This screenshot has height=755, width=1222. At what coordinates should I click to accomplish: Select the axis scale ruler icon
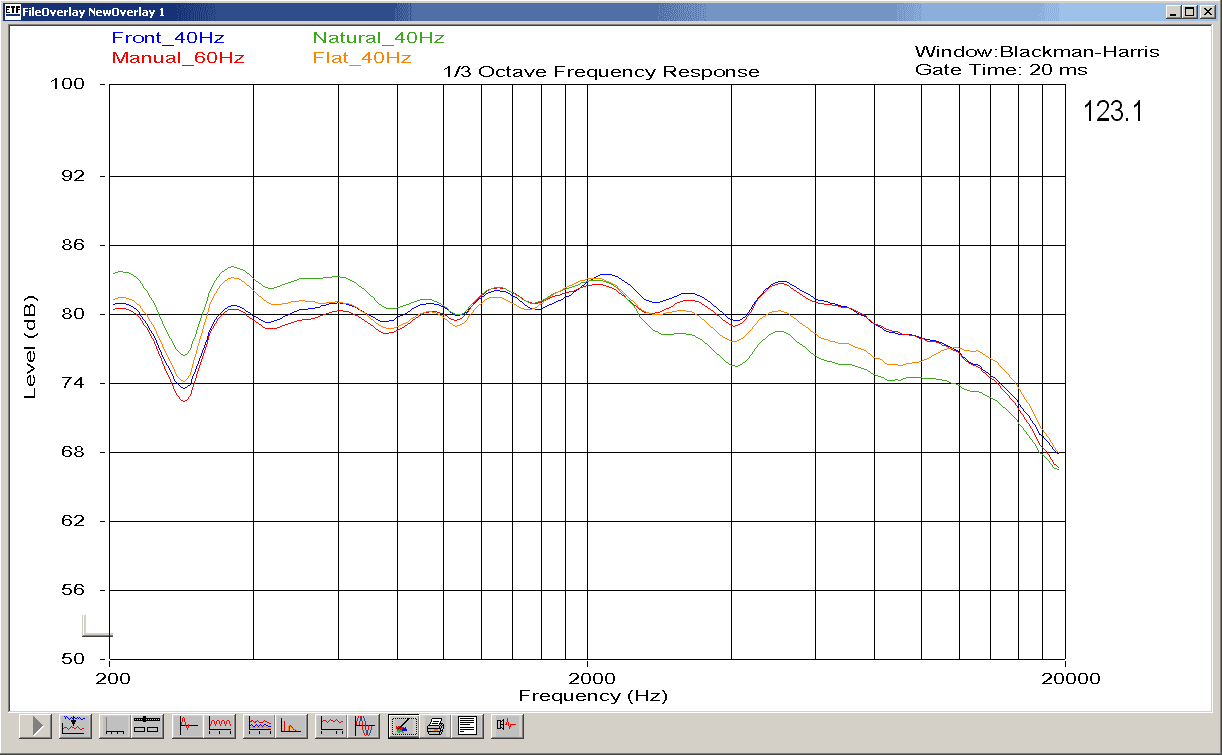click(117, 726)
